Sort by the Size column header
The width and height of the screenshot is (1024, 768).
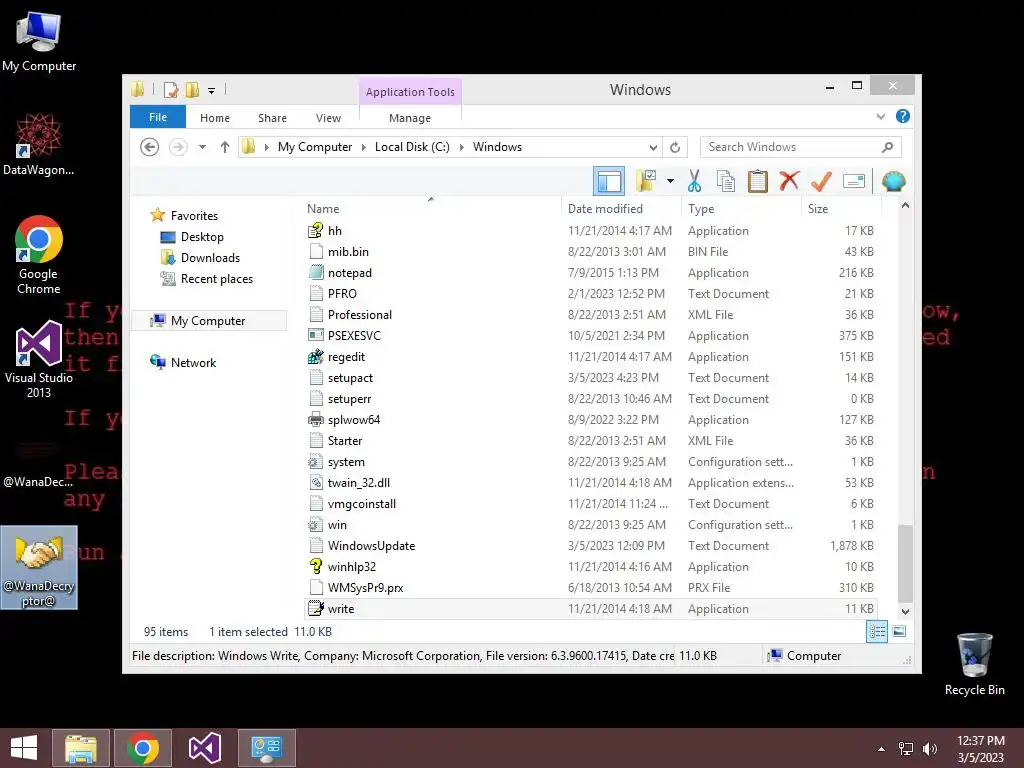841,208
